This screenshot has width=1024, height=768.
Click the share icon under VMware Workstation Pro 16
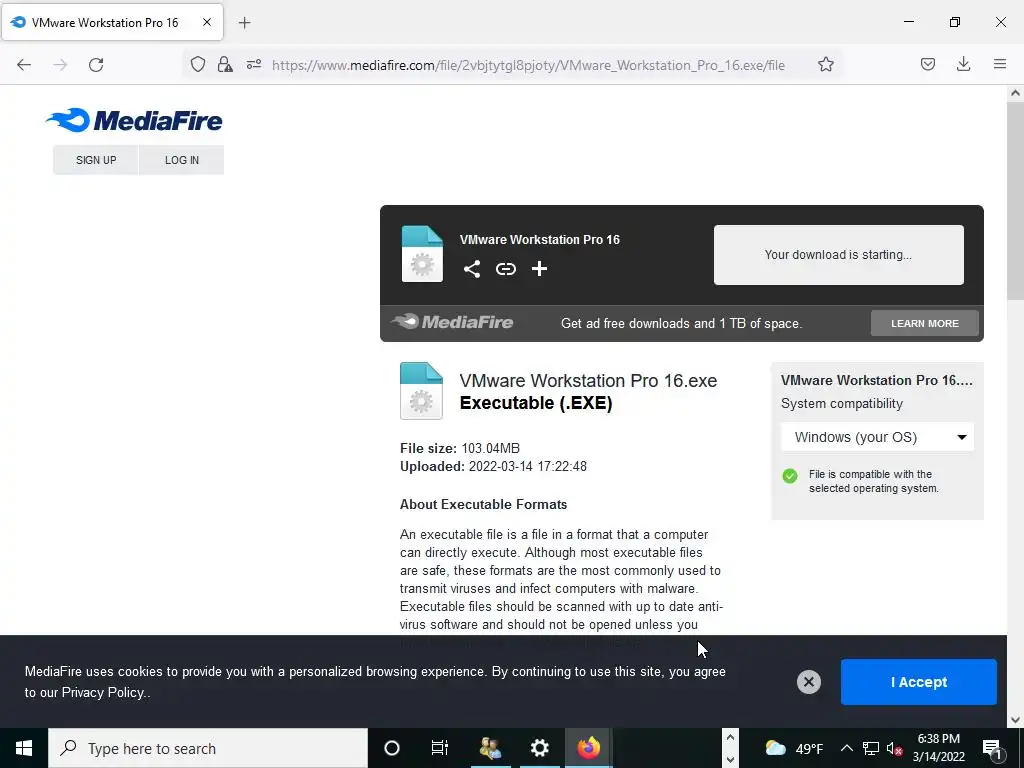point(472,268)
